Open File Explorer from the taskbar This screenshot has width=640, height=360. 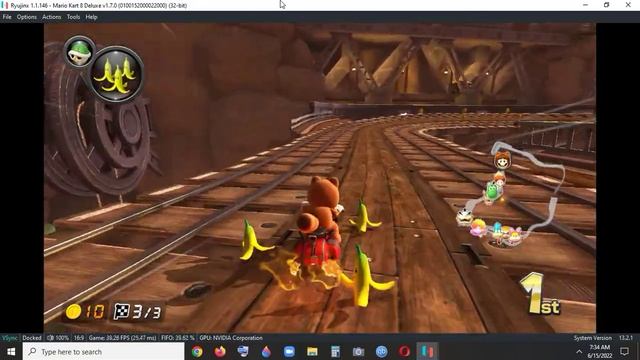point(312,351)
